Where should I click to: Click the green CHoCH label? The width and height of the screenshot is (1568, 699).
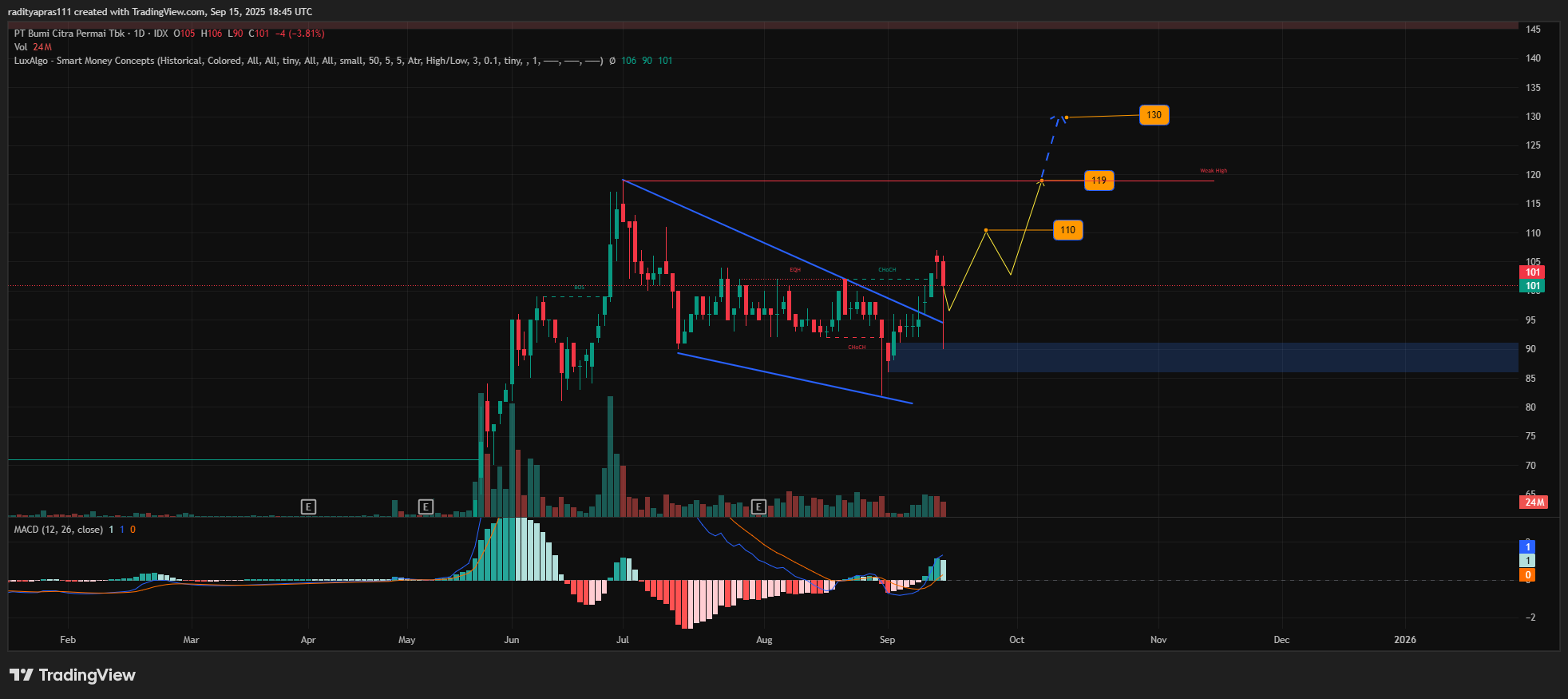(887, 270)
